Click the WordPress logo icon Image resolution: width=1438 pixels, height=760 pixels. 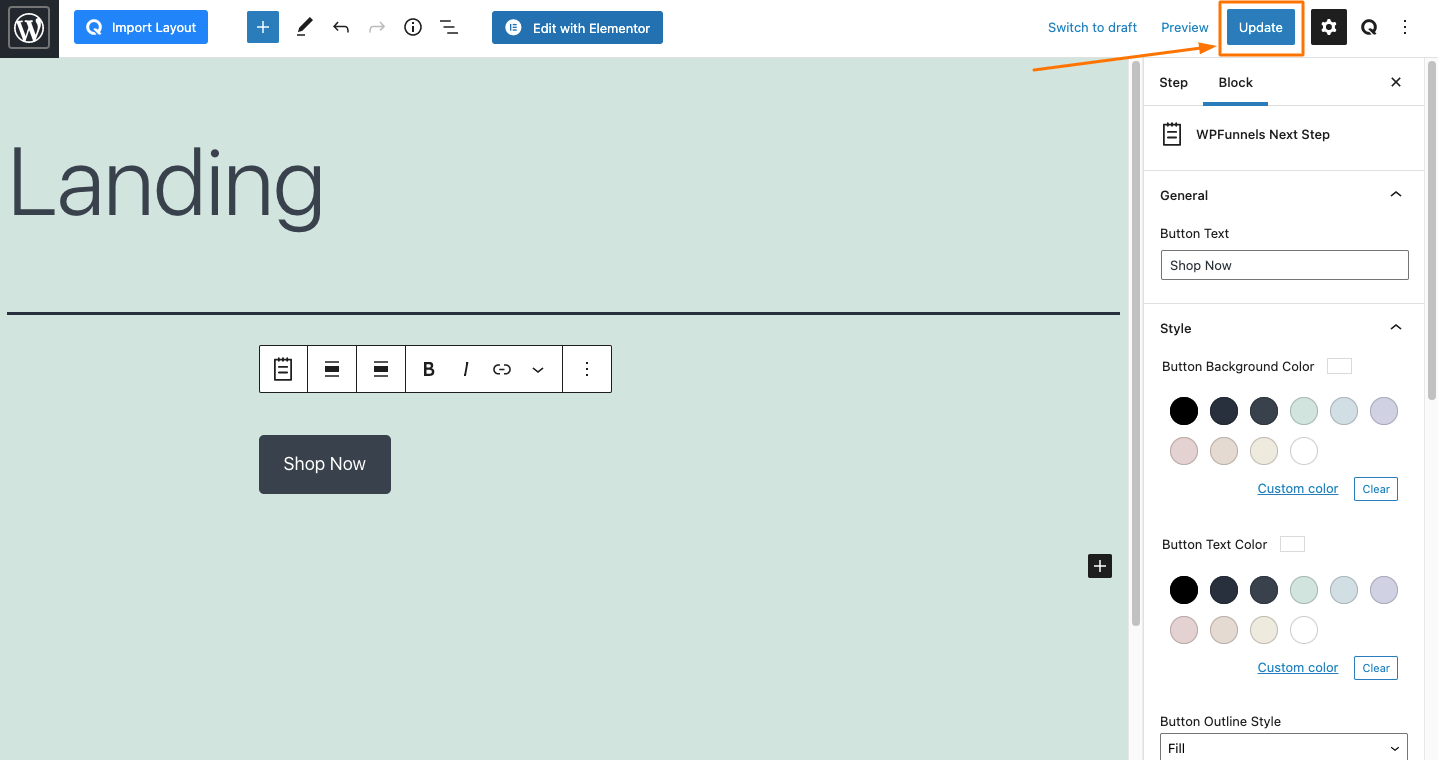tap(29, 28)
